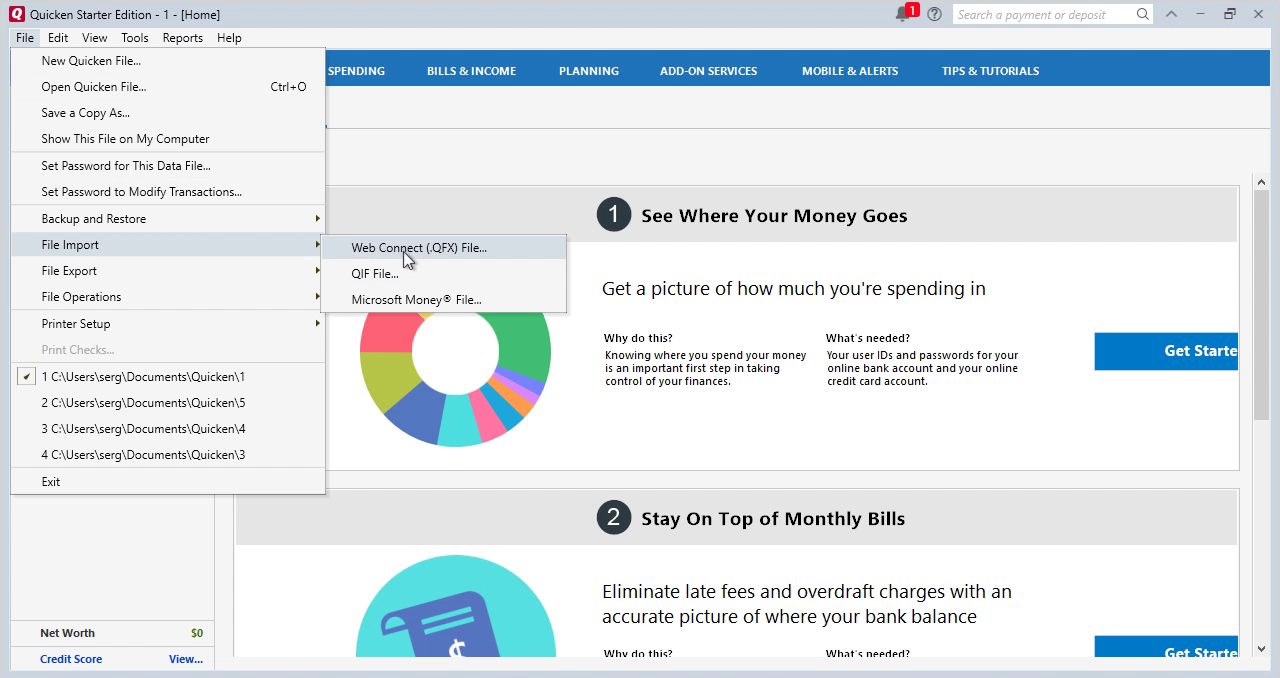The image size is (1280, 678).
Task: Click the search magnifier icon
Action: point(1142,14)
